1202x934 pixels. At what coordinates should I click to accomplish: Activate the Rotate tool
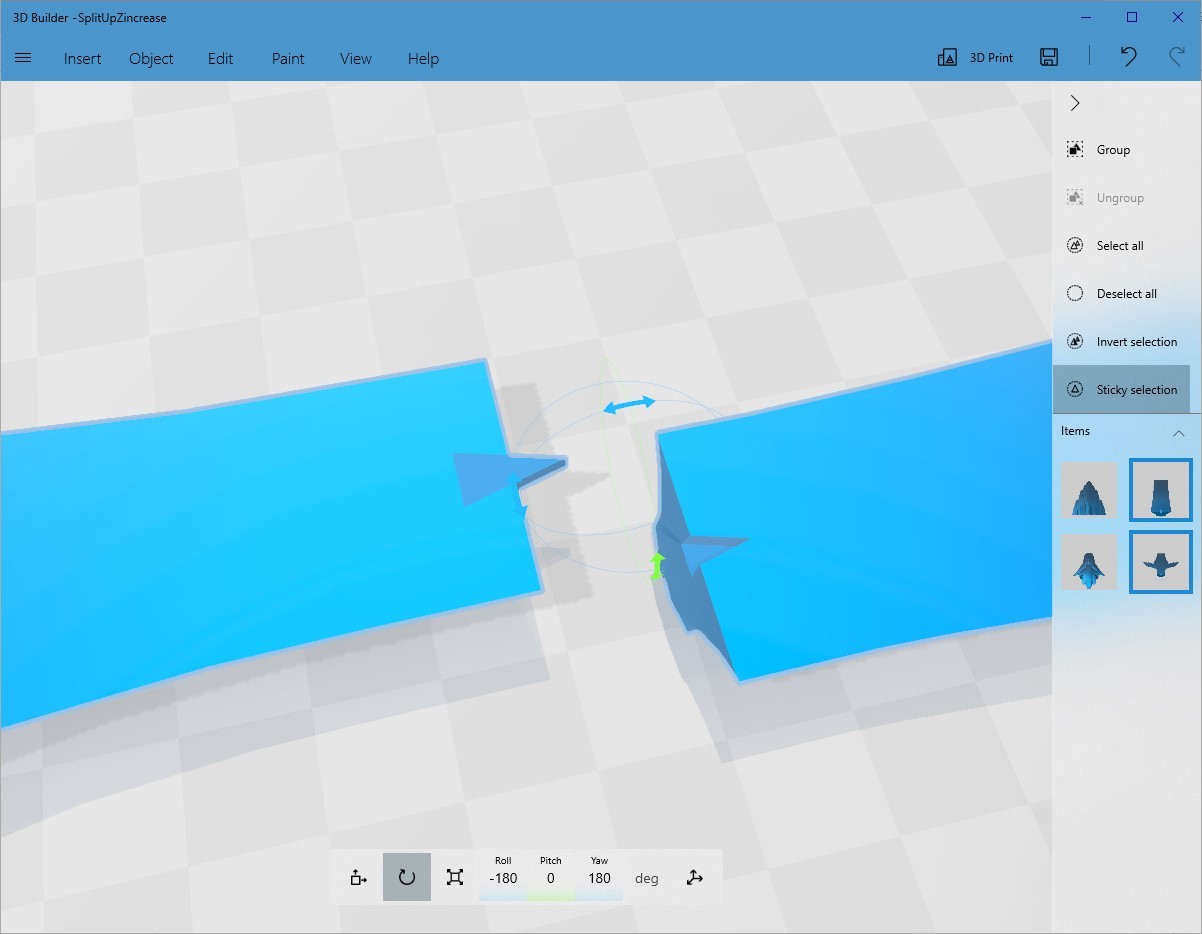coord(406,877)
